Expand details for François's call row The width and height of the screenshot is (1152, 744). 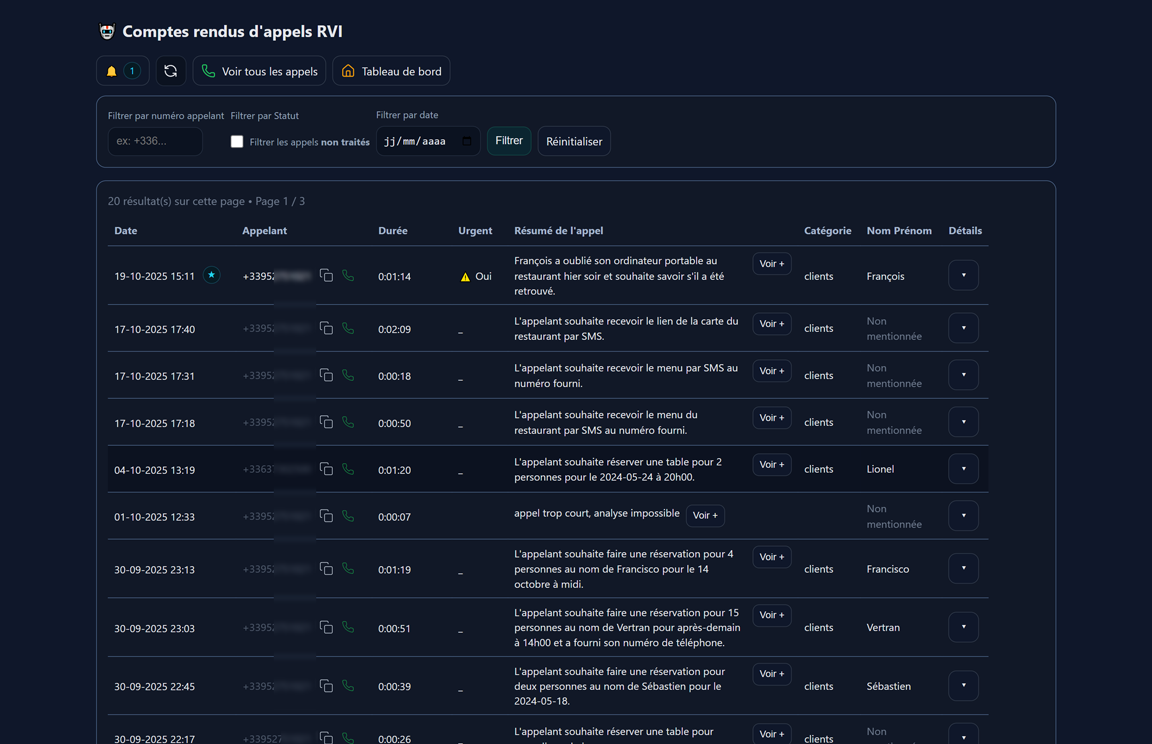pyautogui.click(x=963, y=275)
